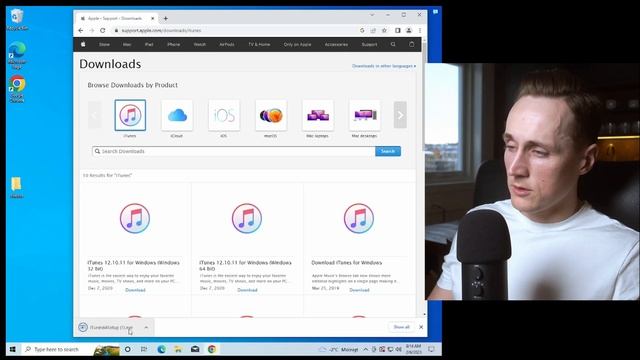Image resolution: width=640 pixels, height=360 pixels.
Task: Open the search magnifier in Apple nav
Action: click(x=393, y=44)
